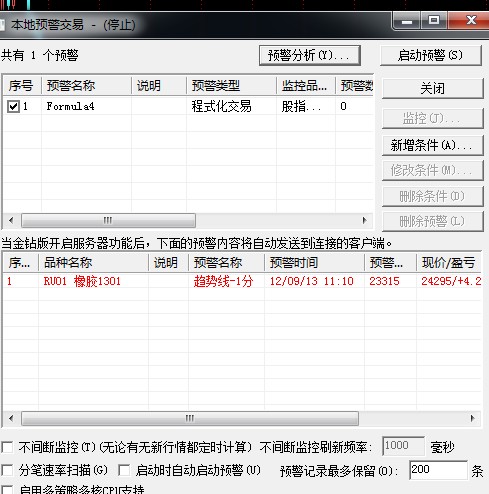This screenshot has height=494, width=489.
Task: Click the 删除条件(D) button
Action: (x=433, y=196)
